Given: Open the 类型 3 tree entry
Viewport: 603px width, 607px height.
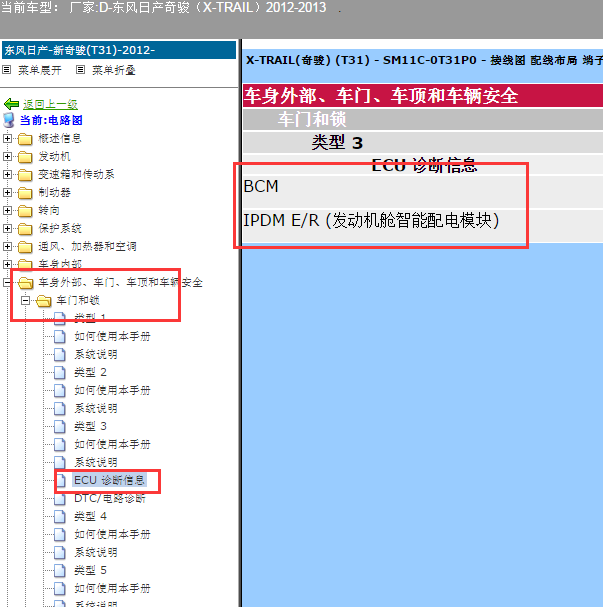Looking at the screenshot, I should click(90, 427).
